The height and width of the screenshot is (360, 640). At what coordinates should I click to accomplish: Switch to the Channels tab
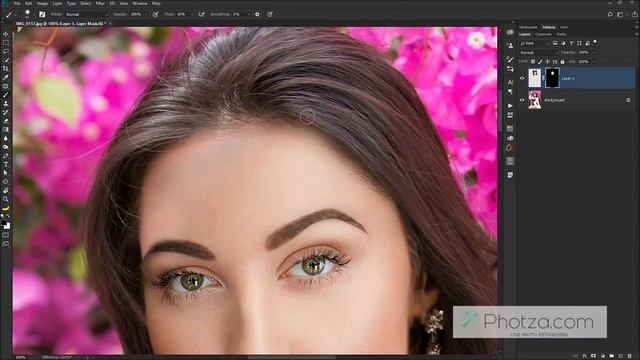(x=543, y=34)
